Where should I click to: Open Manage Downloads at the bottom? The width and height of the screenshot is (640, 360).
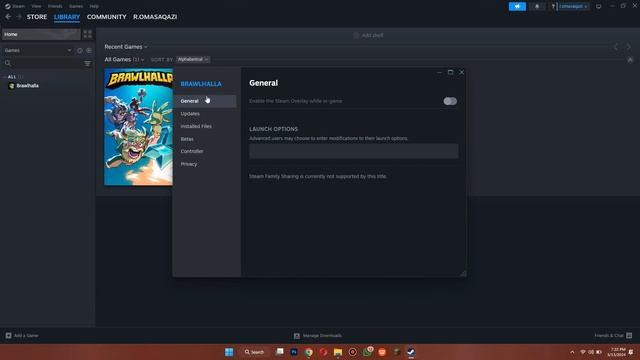pyautogui.click(x=318, y=336)
